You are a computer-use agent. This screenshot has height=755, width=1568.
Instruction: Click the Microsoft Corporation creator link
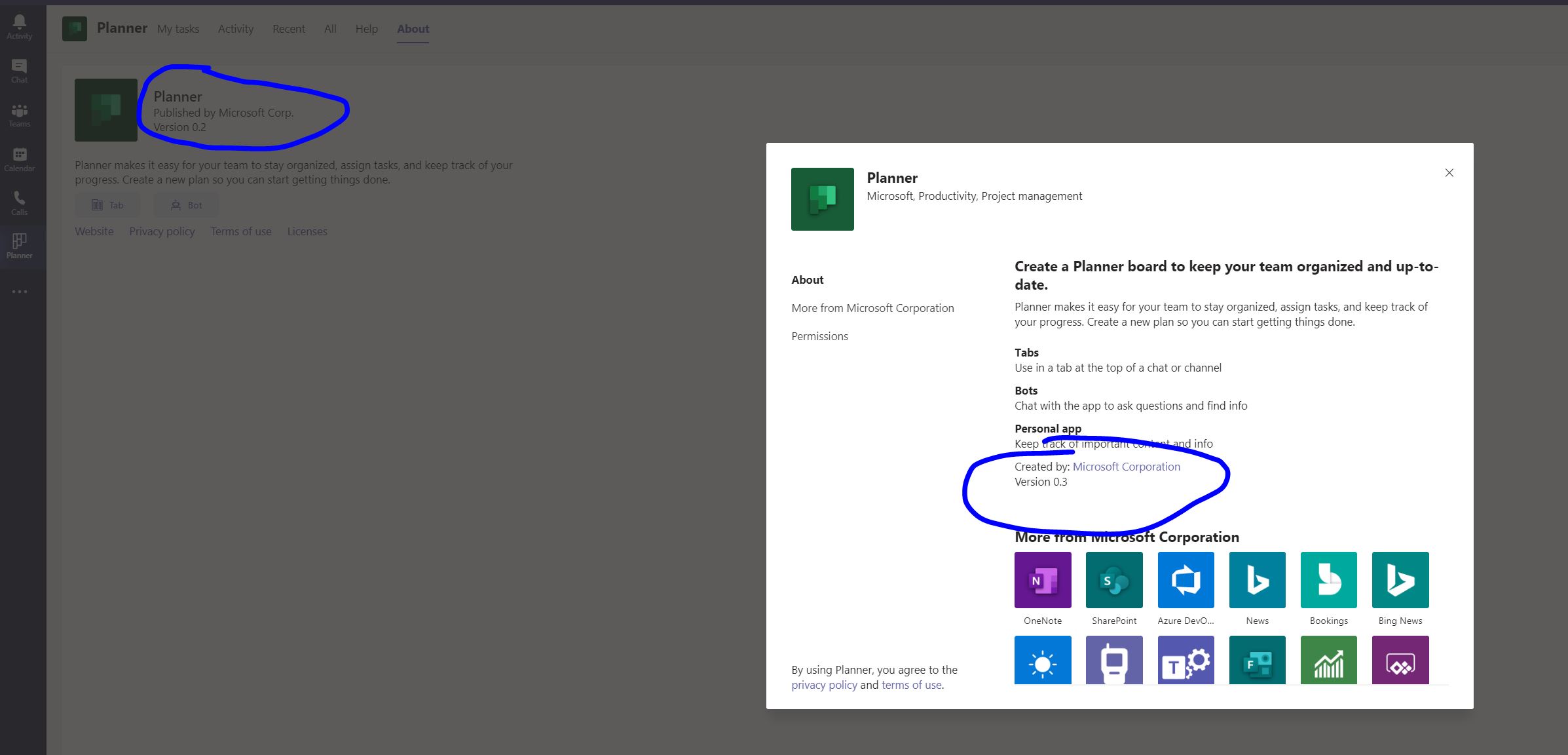(1126, 467)
